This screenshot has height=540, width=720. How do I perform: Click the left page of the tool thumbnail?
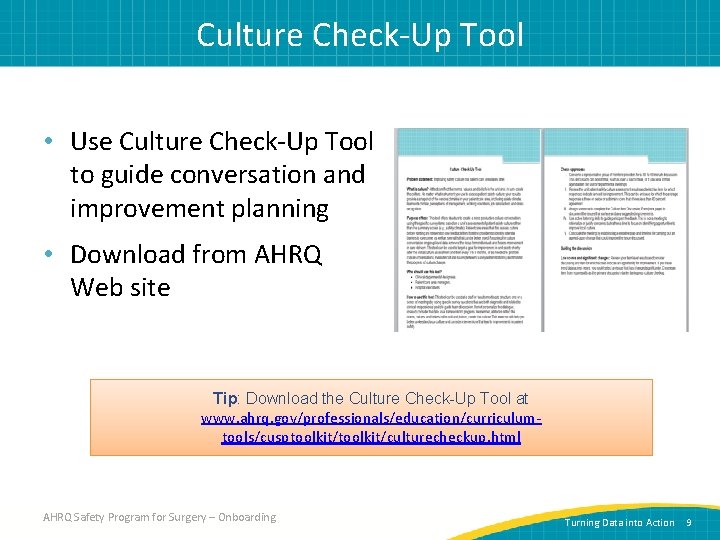click(x=467, y=230)
